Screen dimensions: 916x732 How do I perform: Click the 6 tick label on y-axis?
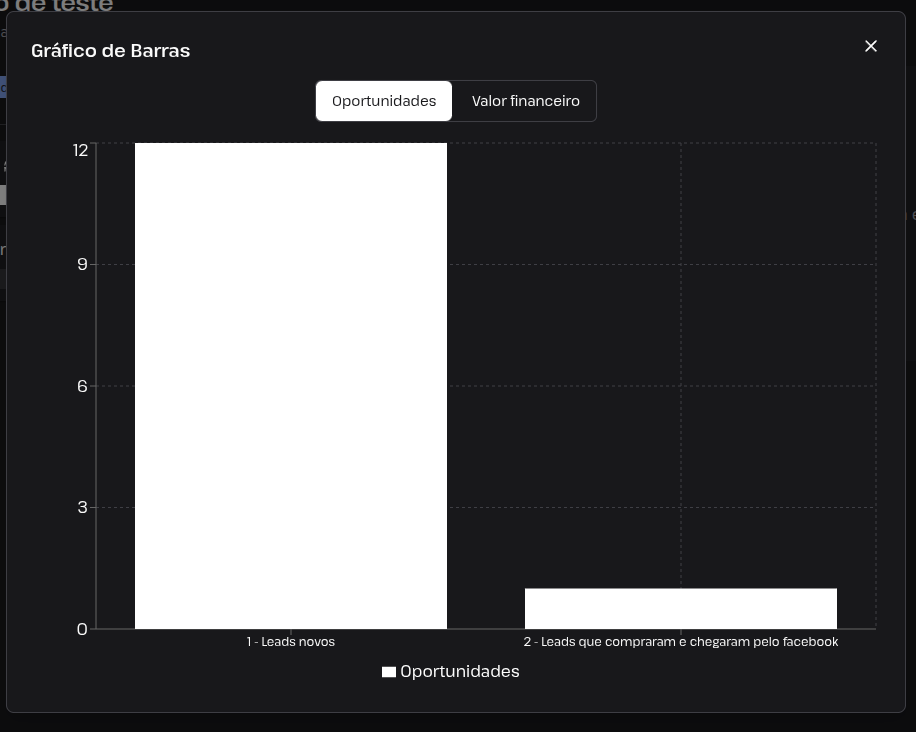(82, 386)
